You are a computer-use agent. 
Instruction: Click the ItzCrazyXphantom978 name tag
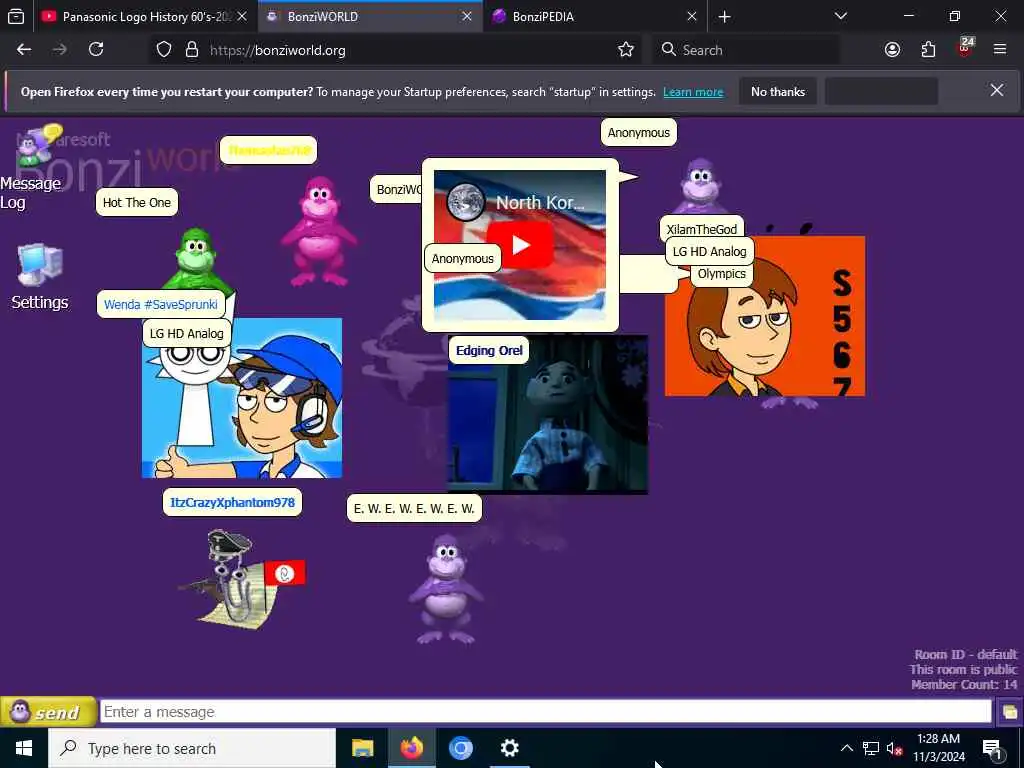pyautogui.click(x=232, y=502)
